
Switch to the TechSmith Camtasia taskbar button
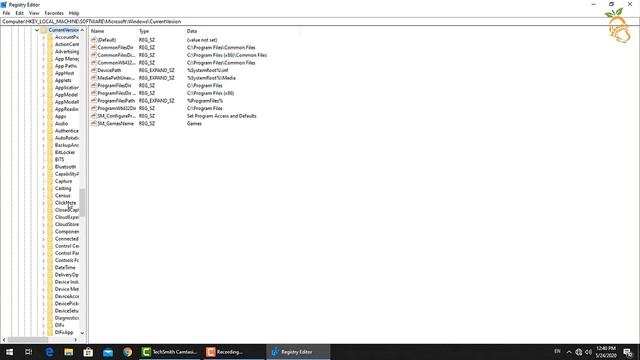click(x=169, y=352)
